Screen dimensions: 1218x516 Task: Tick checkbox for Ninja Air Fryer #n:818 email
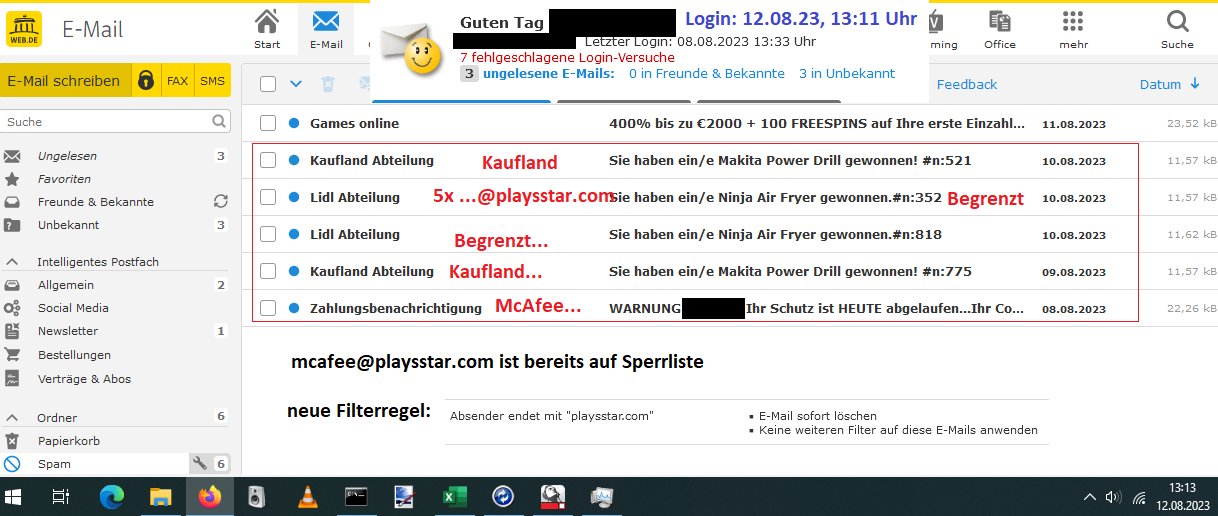click(268, 234)
